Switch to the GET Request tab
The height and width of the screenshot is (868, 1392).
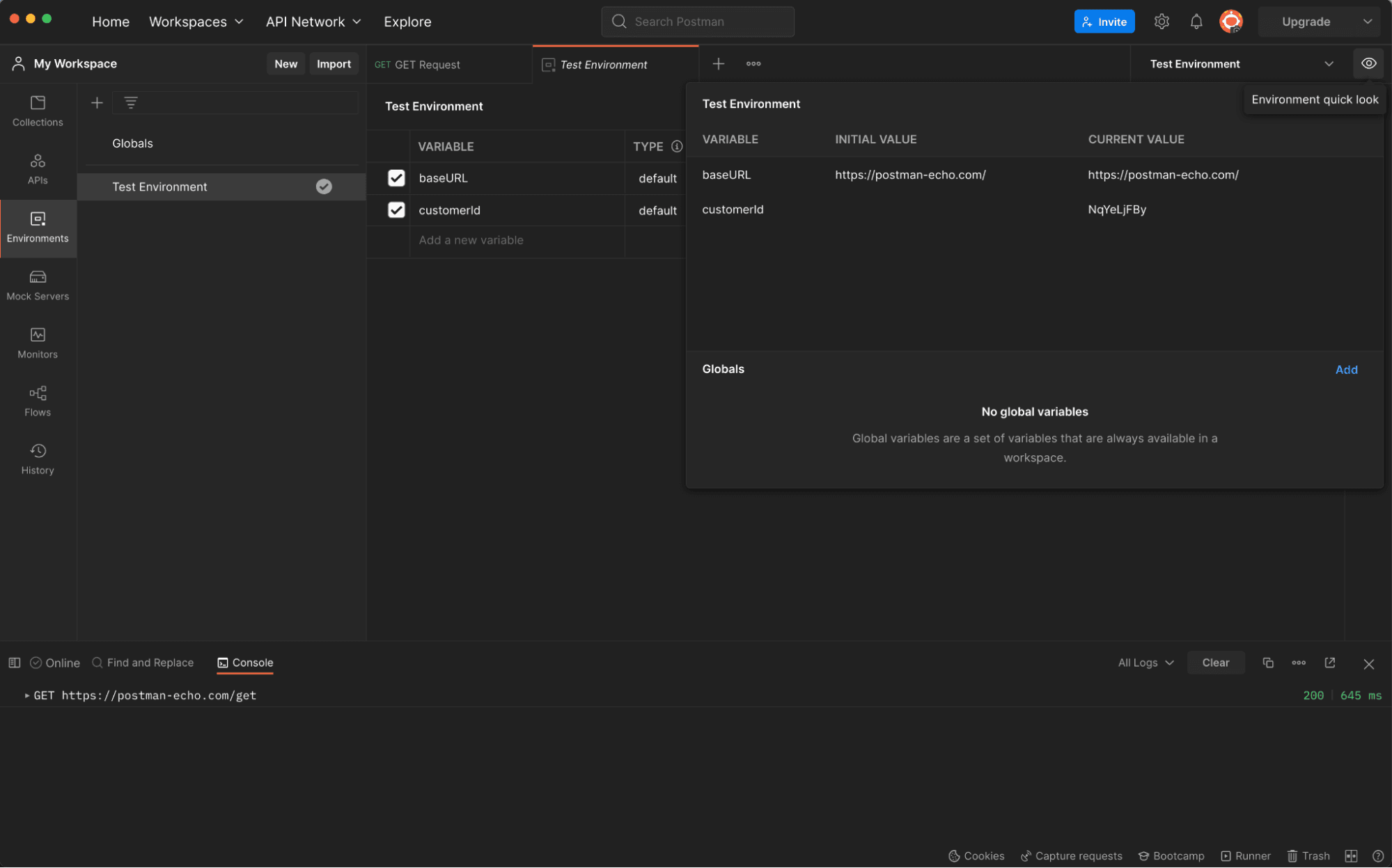click(x=427, y=65)
